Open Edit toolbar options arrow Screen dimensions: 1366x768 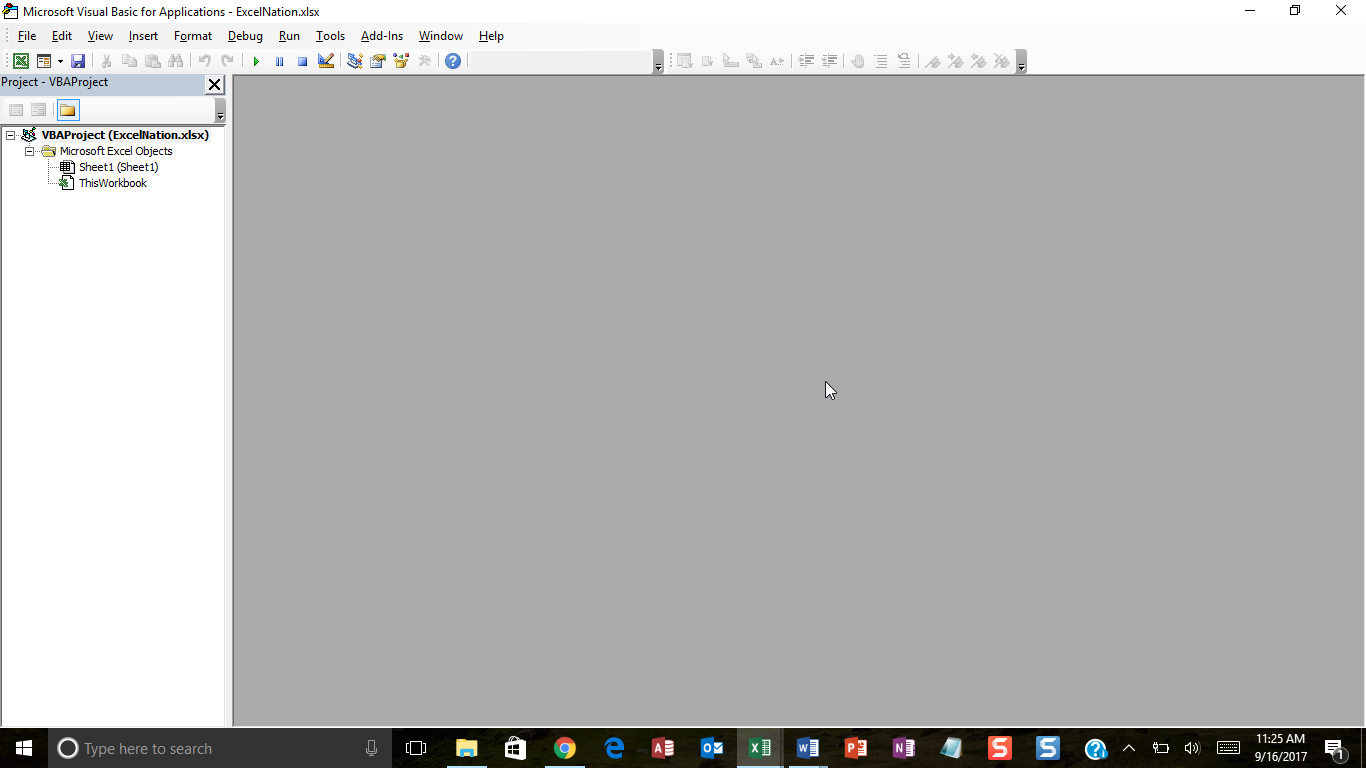[x=1021, y=62]
